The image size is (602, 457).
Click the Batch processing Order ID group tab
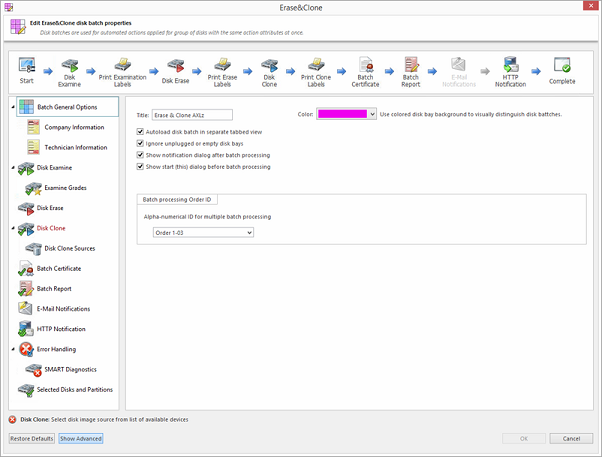pyautogui.click(x=177, y=200)
